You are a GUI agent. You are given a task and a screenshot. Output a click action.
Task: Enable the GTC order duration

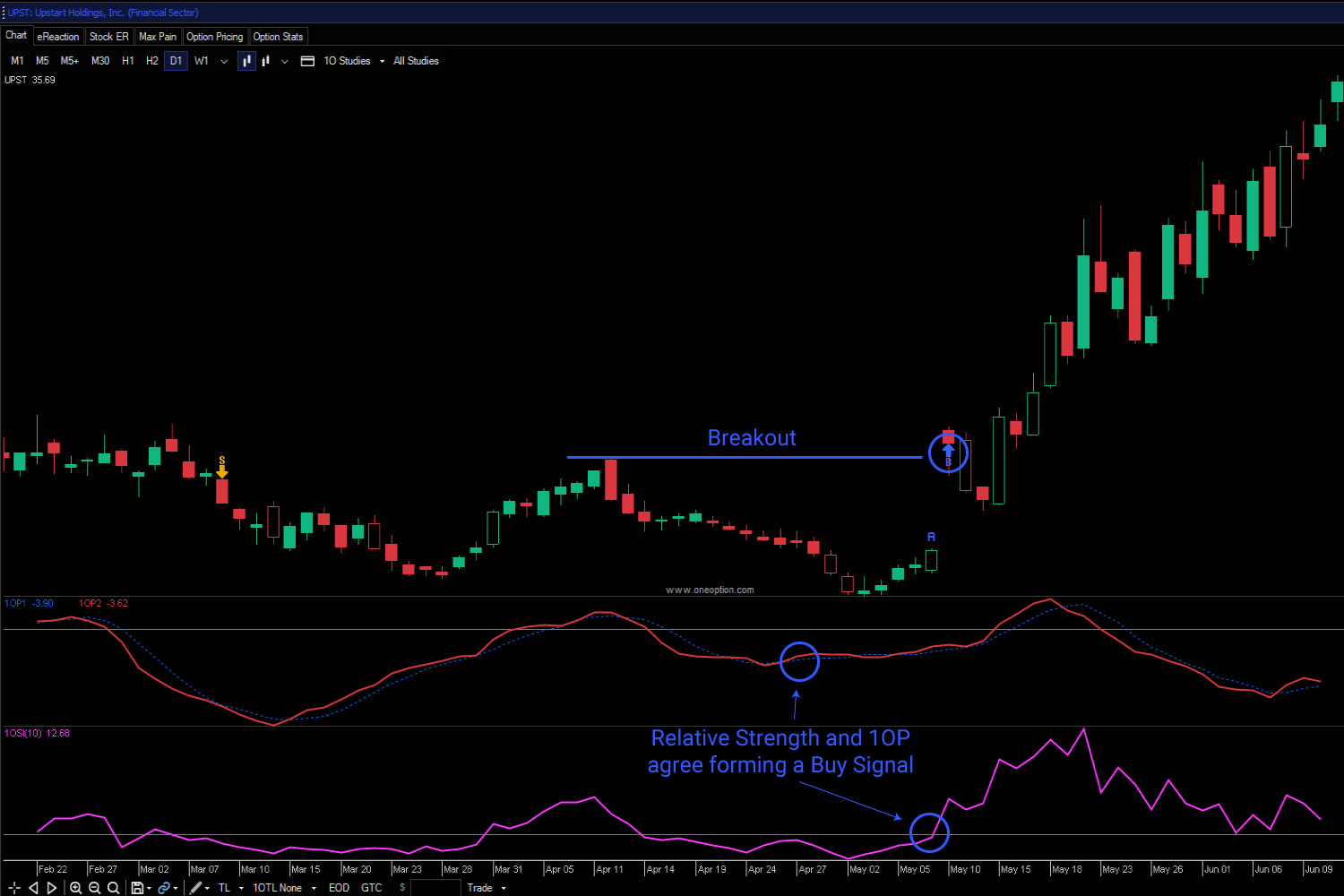[372, 887]
